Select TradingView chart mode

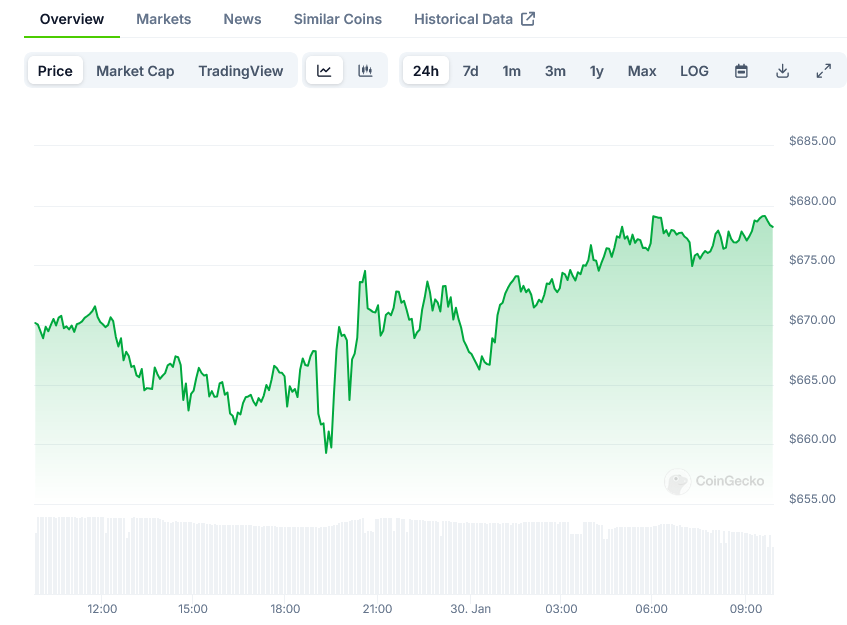point(240,71)
